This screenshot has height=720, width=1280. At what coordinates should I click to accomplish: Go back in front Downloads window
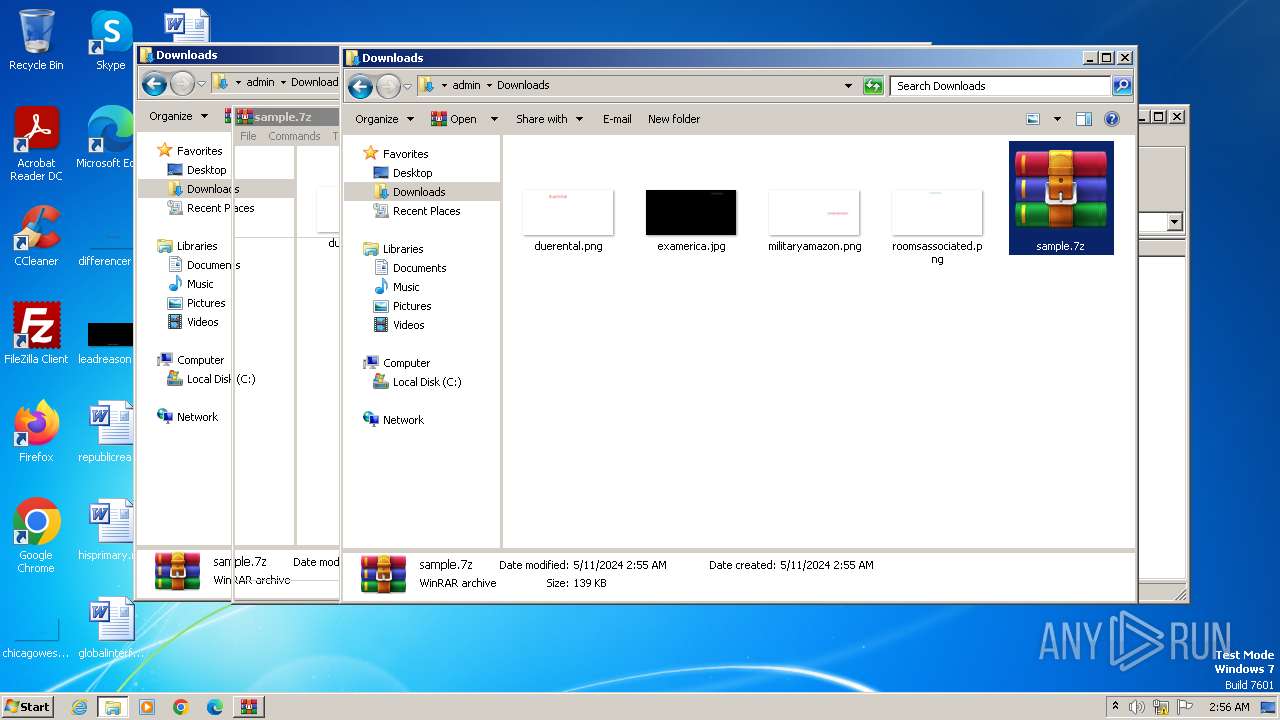(360, 86)
